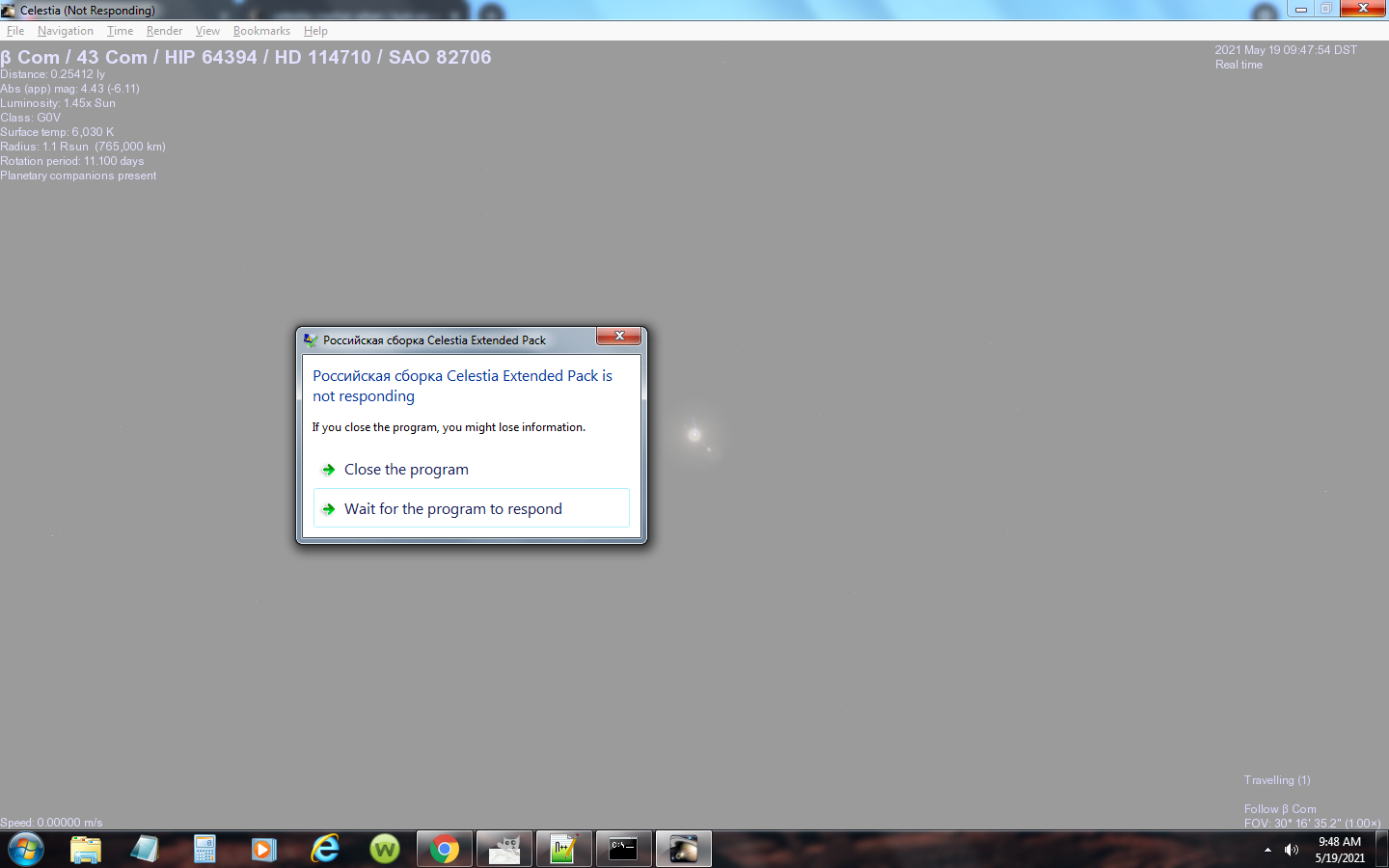Click the Celestia title bar icon

click(9, 11)
